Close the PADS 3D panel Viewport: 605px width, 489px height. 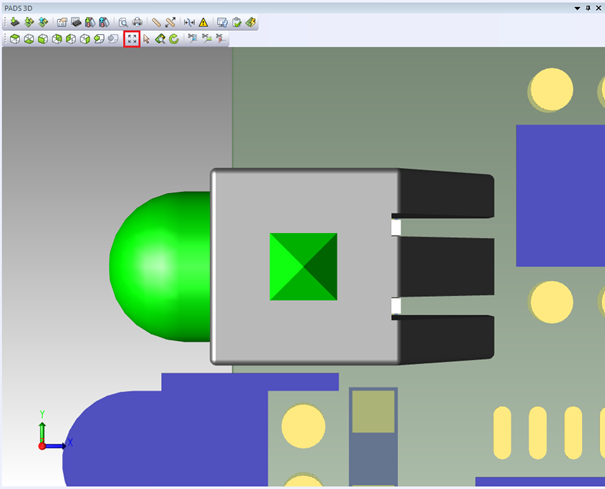coord(598,8)
